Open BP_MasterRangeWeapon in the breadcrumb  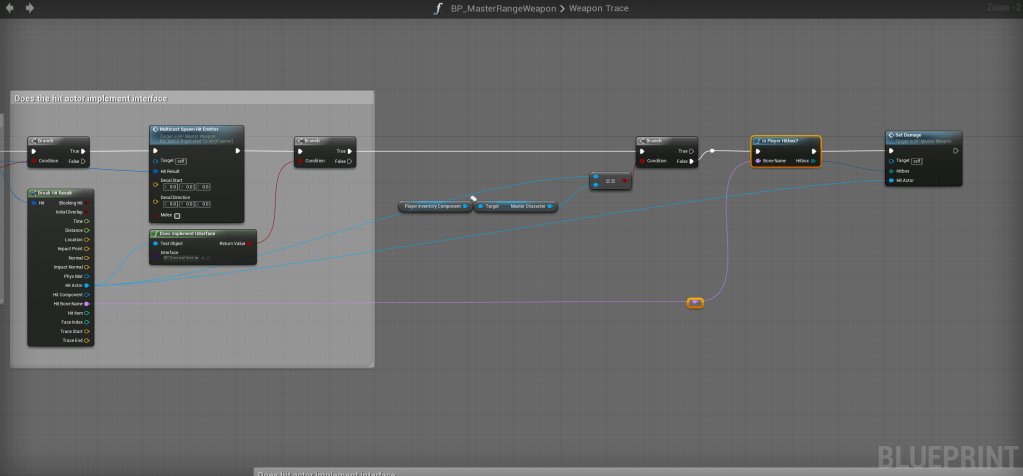click(503, 8)
